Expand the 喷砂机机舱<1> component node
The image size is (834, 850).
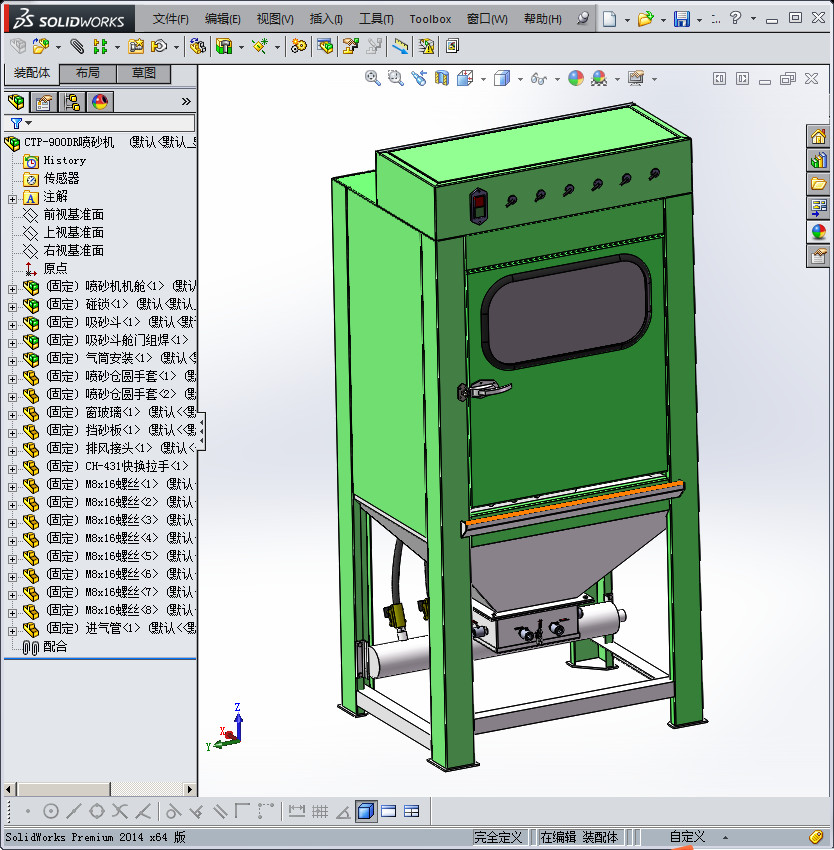tap(12, 288)
